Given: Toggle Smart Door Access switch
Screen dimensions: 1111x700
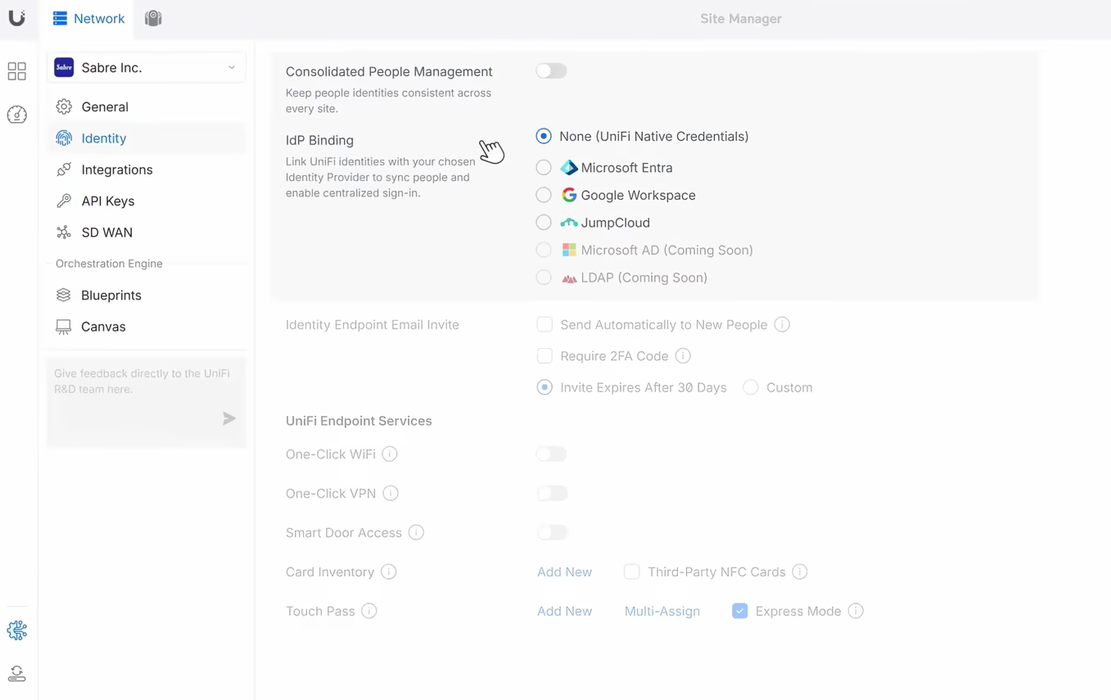Looking at the screenshot, I should (551, 532).
